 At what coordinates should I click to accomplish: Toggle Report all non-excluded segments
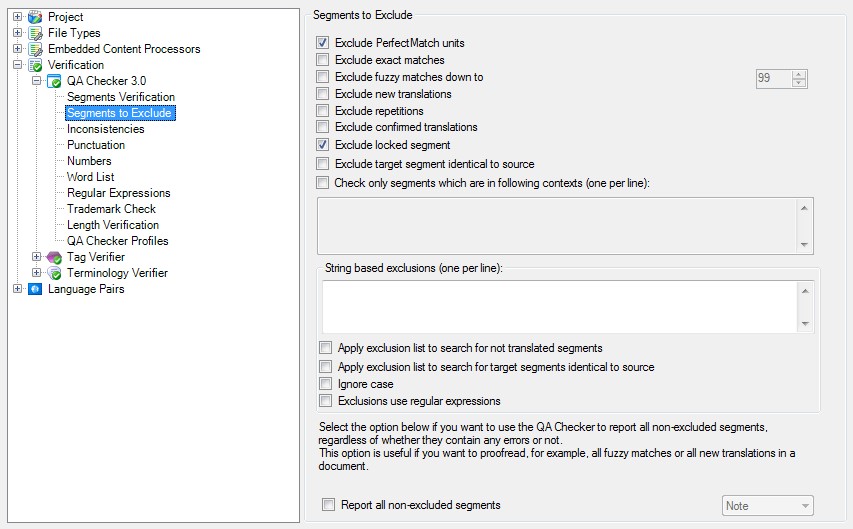click(328, 505)
